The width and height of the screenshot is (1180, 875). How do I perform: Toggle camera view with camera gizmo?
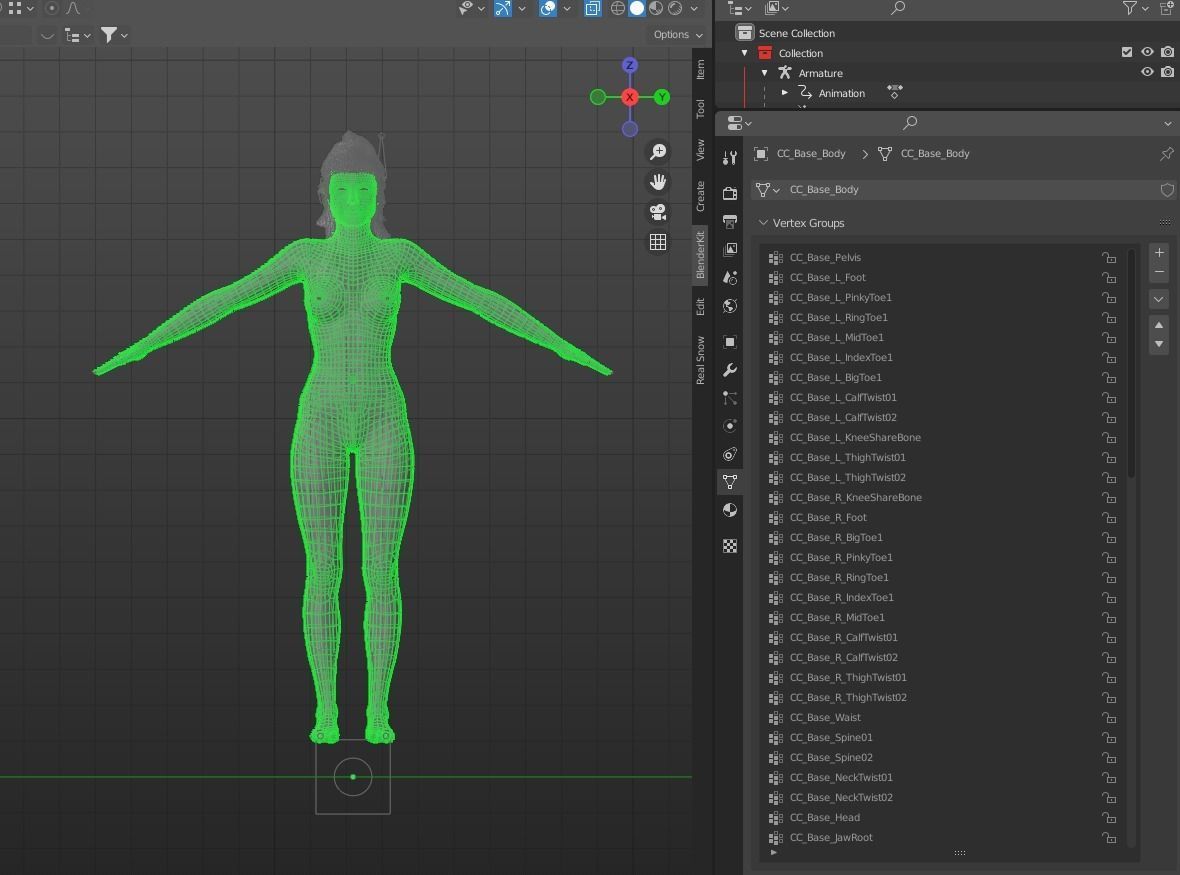tap(658, 212)
